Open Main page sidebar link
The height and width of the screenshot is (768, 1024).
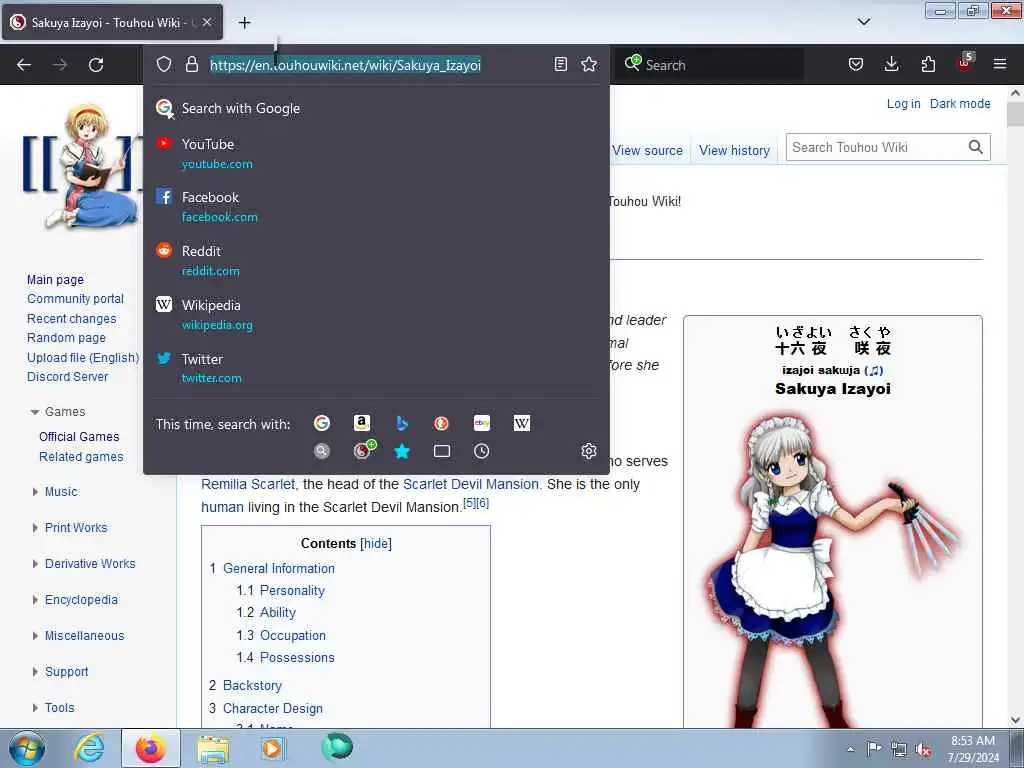56,280
